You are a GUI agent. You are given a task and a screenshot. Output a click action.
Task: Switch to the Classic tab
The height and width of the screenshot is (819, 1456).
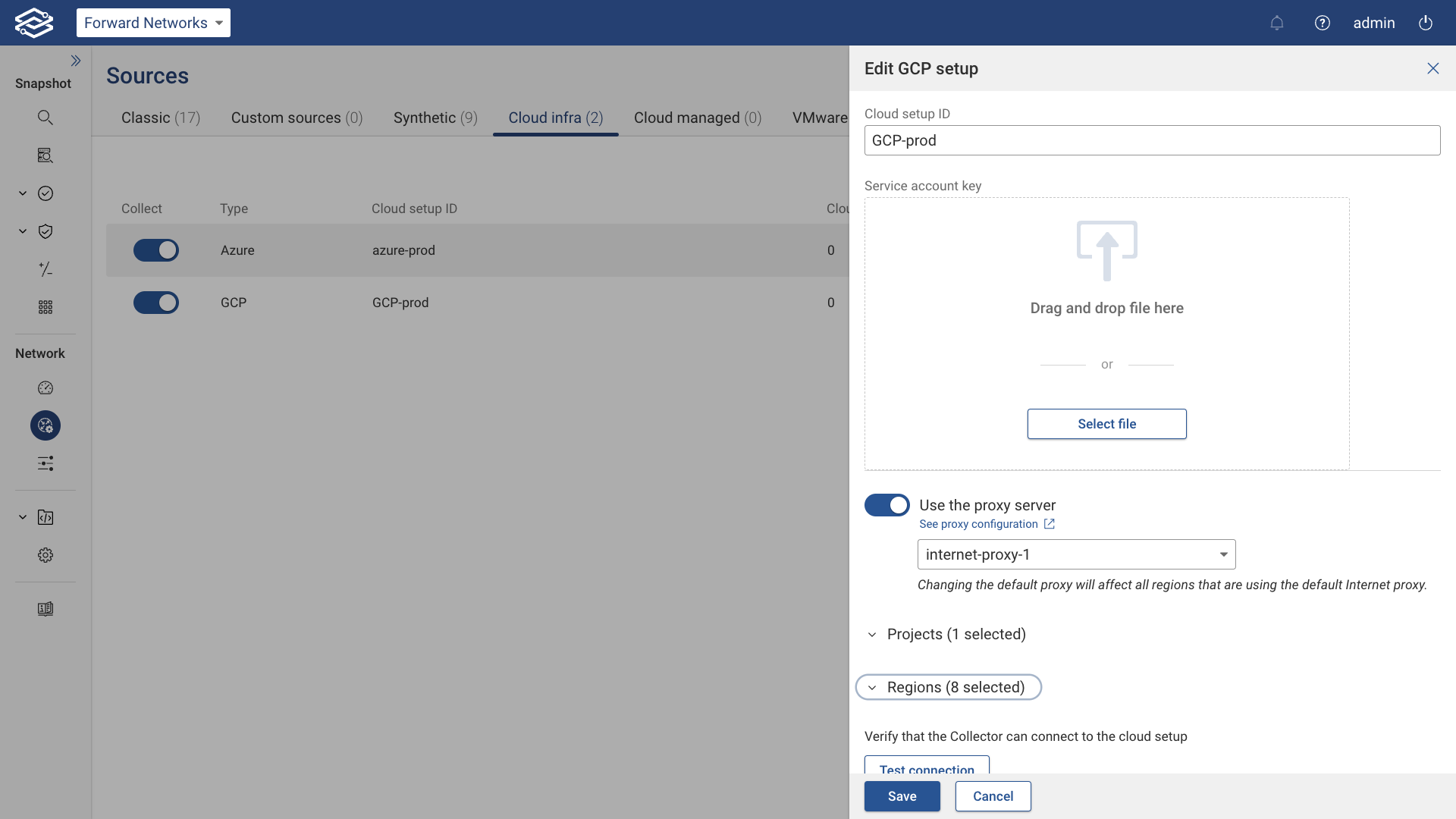[161, 118]
